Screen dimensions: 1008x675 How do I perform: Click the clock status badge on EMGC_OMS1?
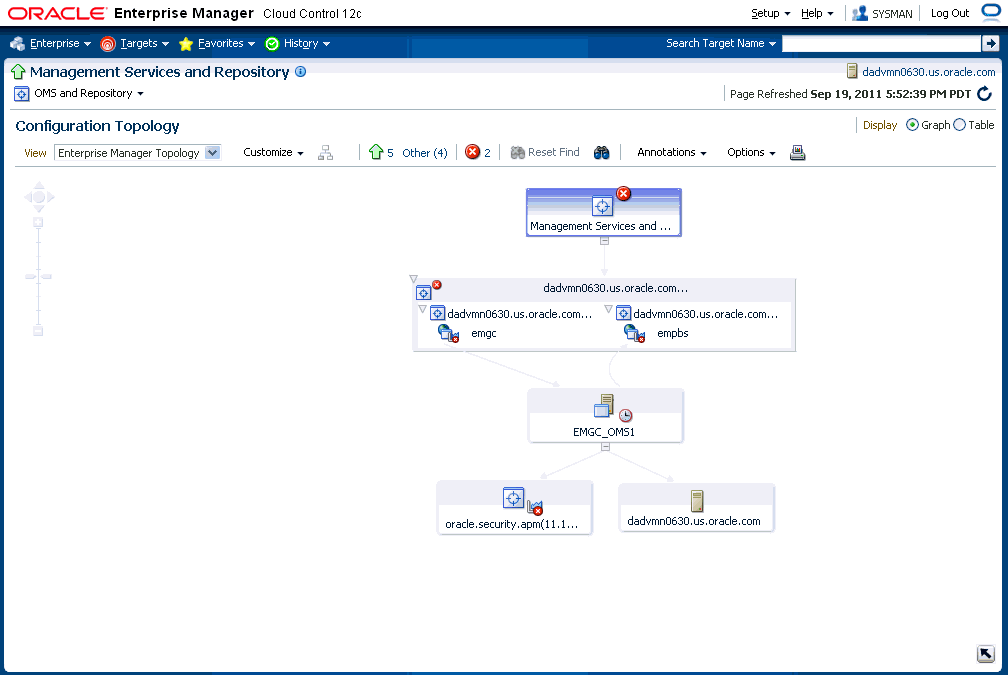point(626,415)
